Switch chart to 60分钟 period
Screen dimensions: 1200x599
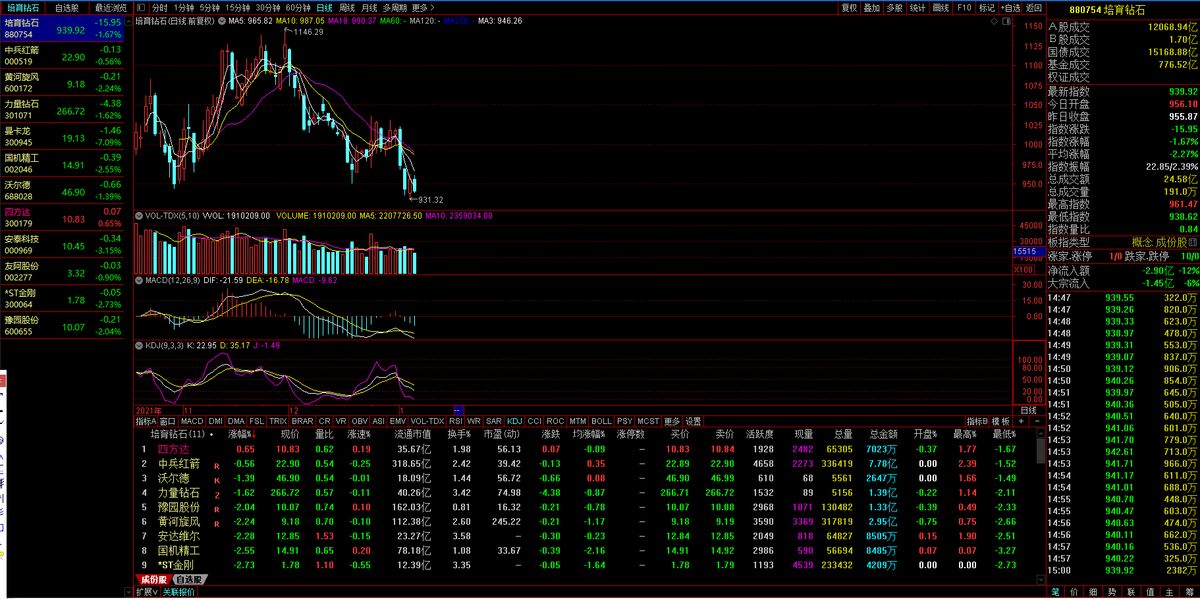[298, 7]
